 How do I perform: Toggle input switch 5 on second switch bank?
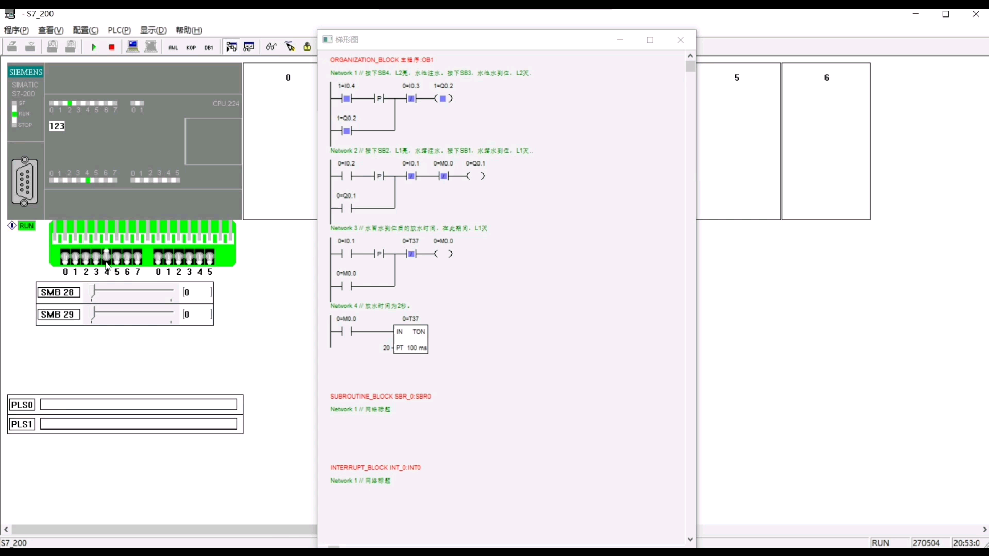210,257
